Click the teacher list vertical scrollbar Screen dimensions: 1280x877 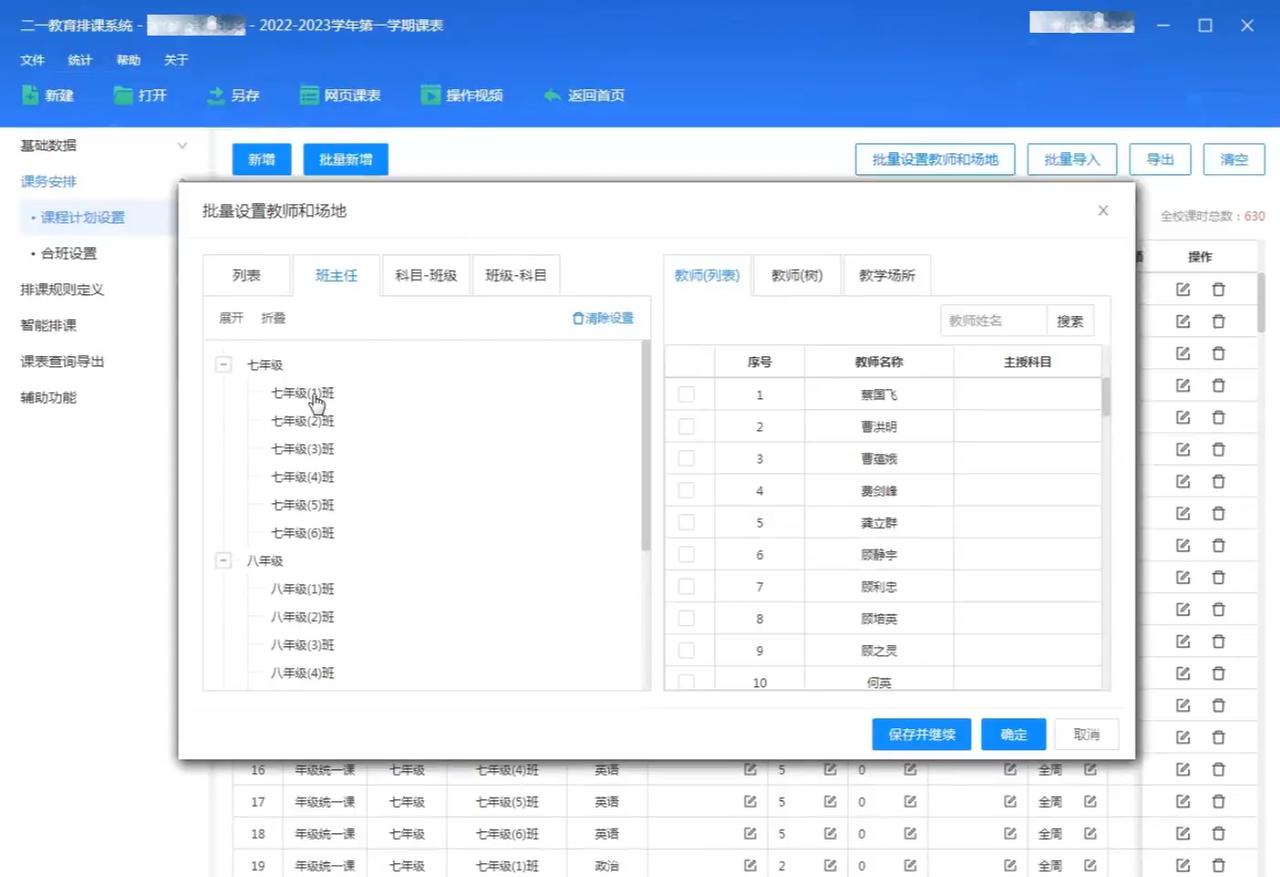[1106, 396]
